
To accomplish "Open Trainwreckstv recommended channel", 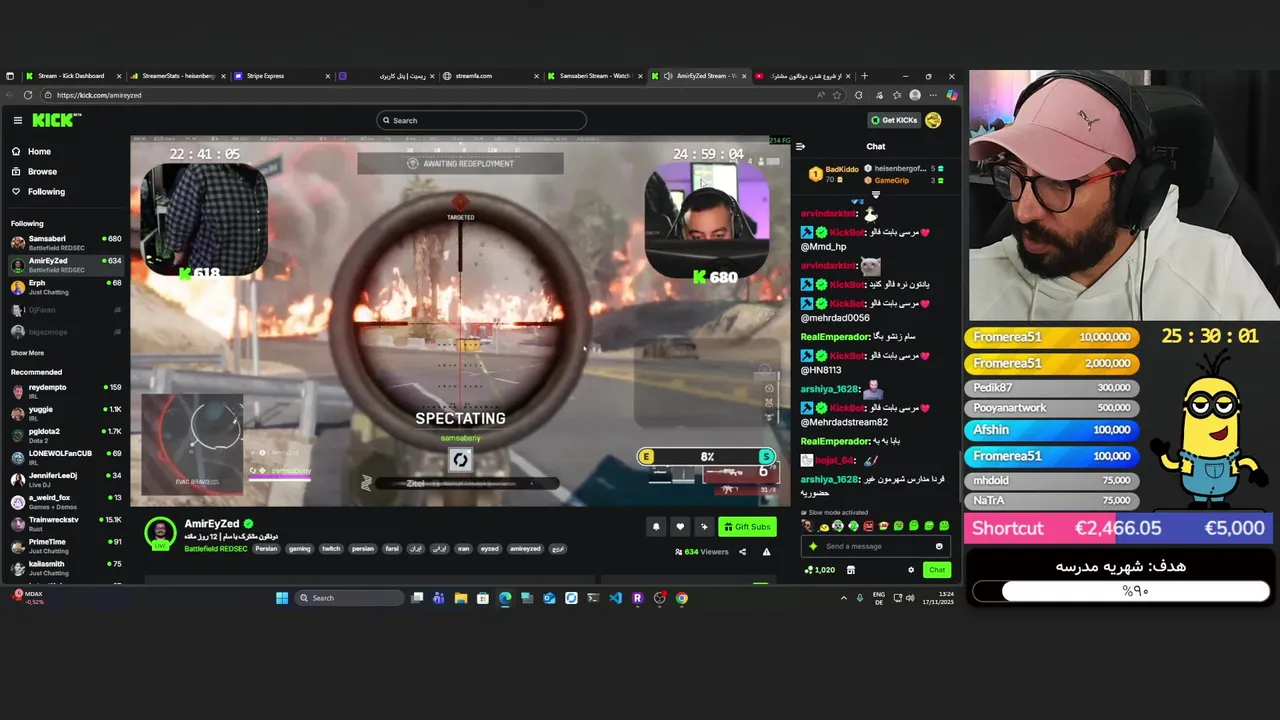I will [x=65, y=522].
